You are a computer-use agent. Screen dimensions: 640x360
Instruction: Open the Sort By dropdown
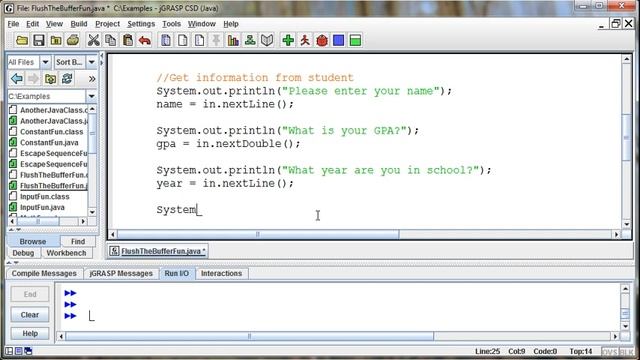[91, 62]
